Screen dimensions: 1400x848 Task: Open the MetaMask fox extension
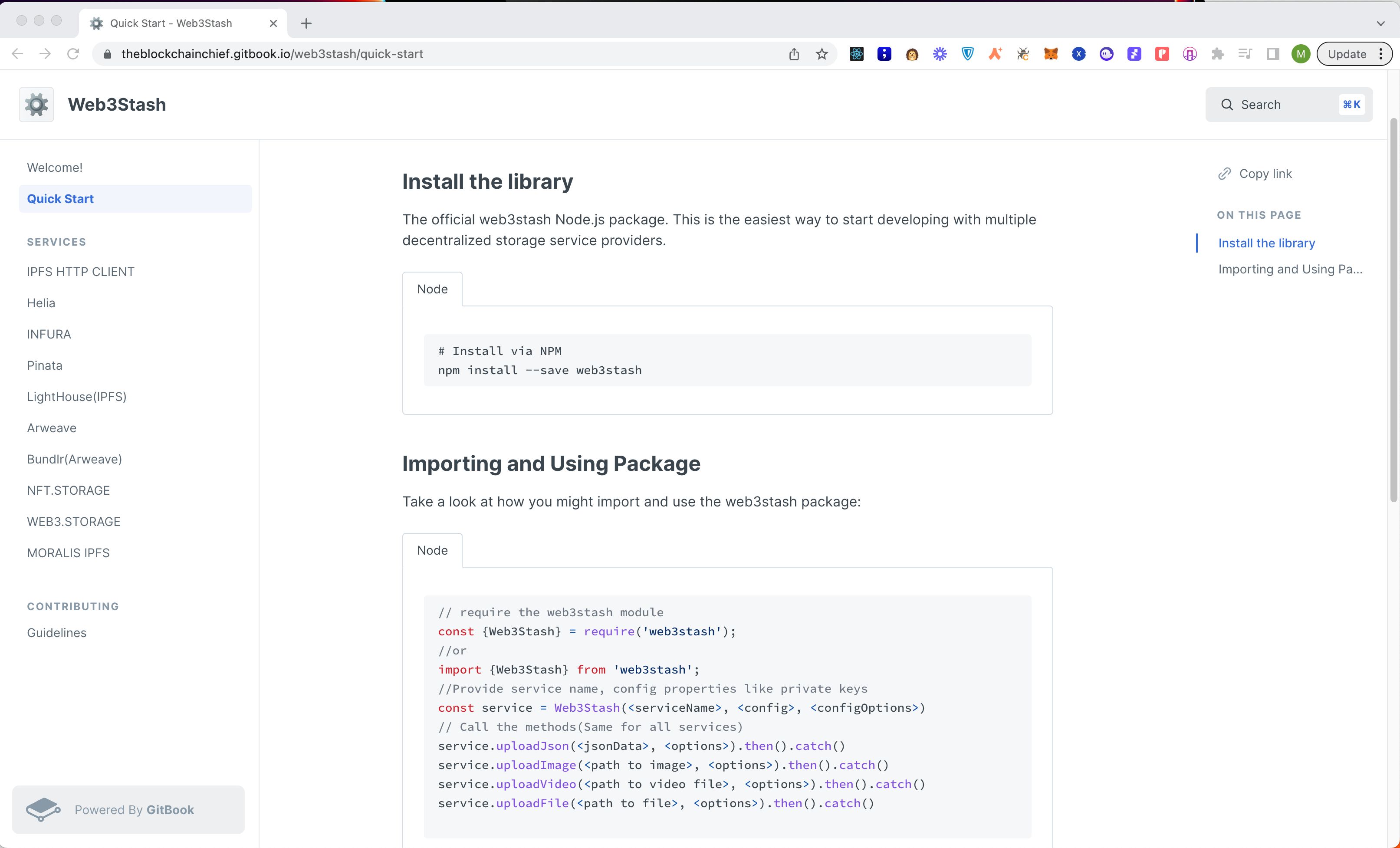1051,54
